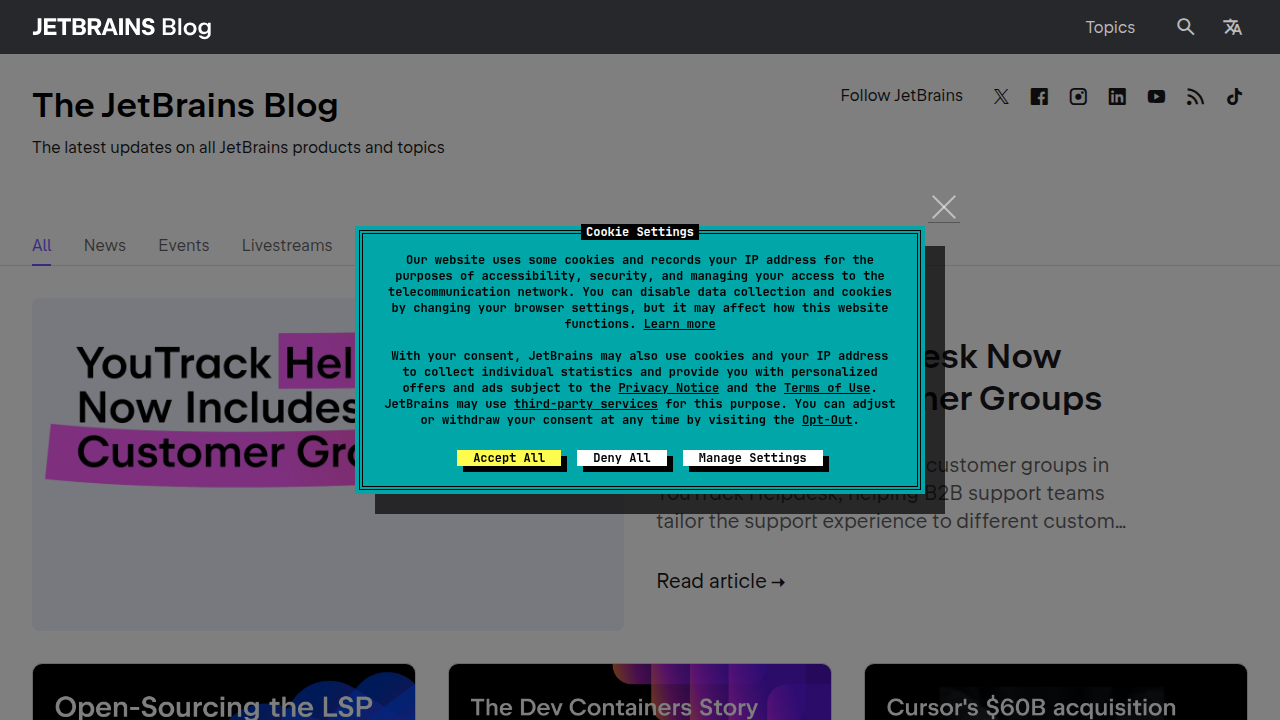Follow the Learn more link

[x=680, y=324]
